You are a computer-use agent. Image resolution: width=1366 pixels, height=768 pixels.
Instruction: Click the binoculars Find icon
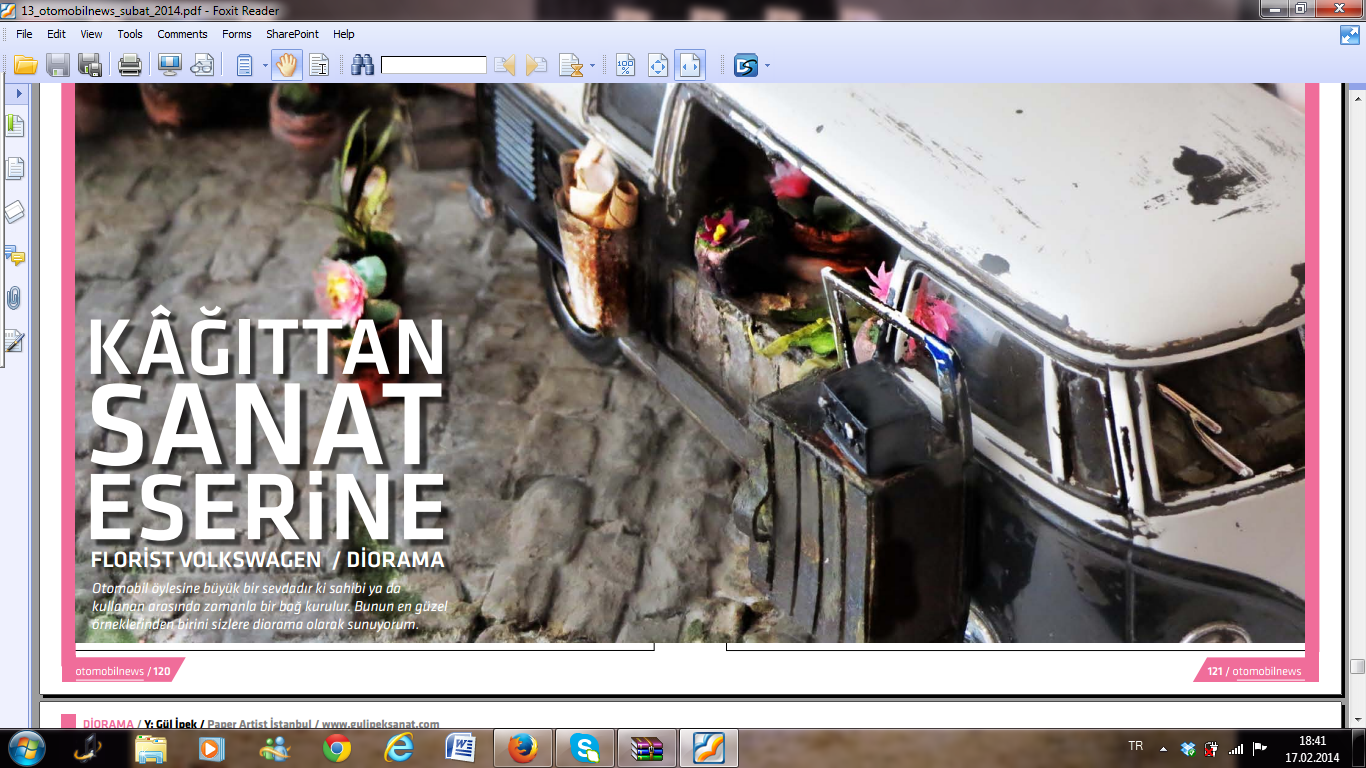(362, 66)
